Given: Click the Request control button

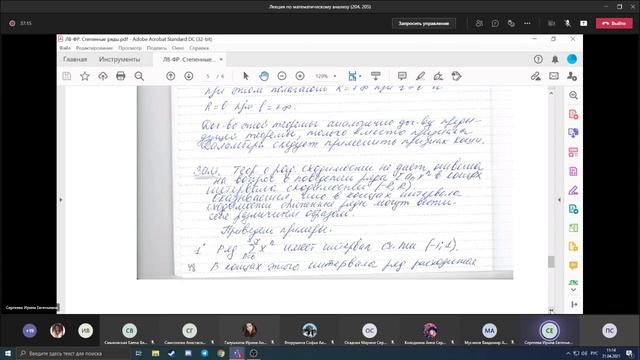Looking at the screenshot, I should (x=424, y=23).
